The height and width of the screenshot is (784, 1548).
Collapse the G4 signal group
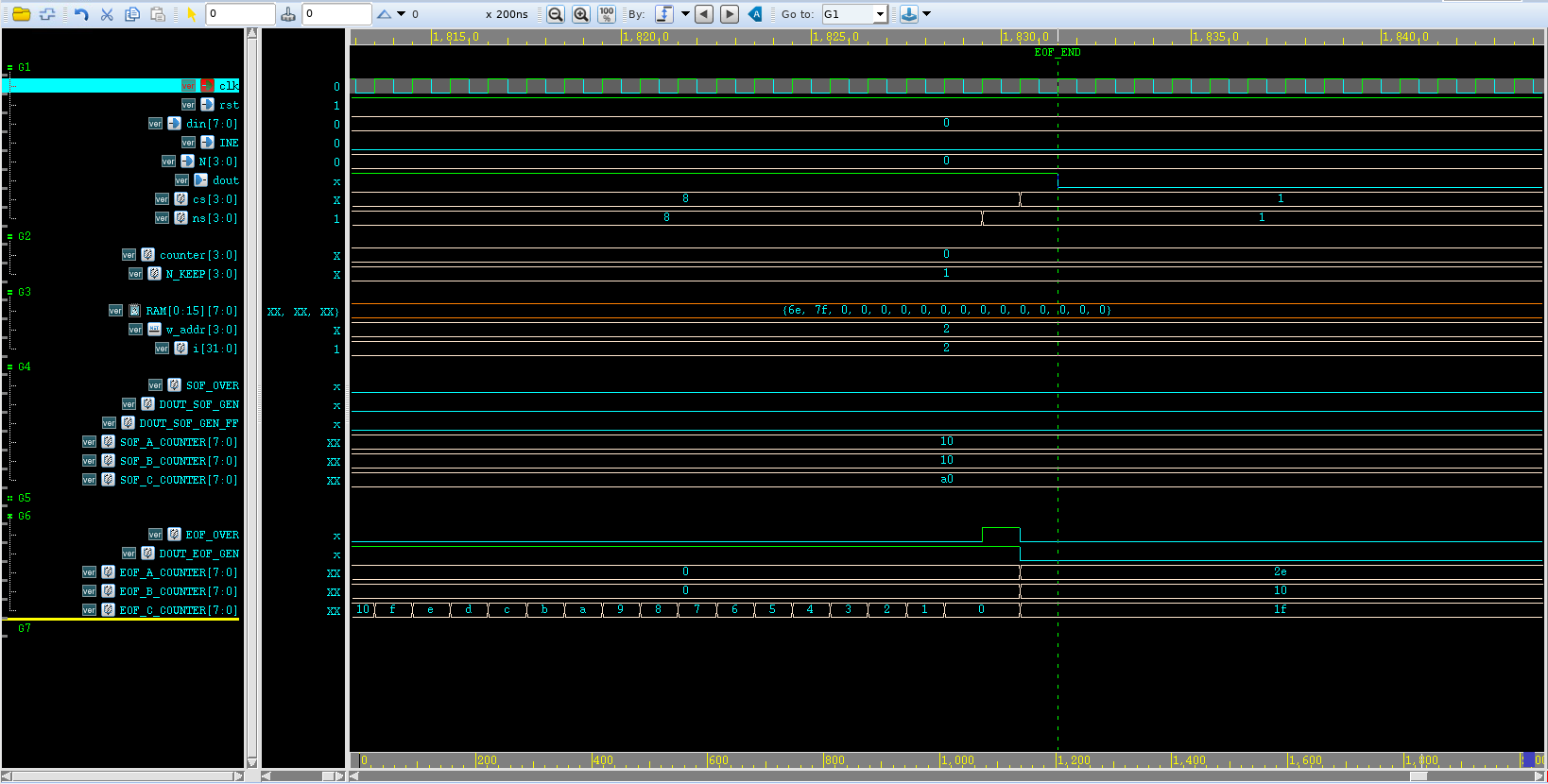coord(9,366)
